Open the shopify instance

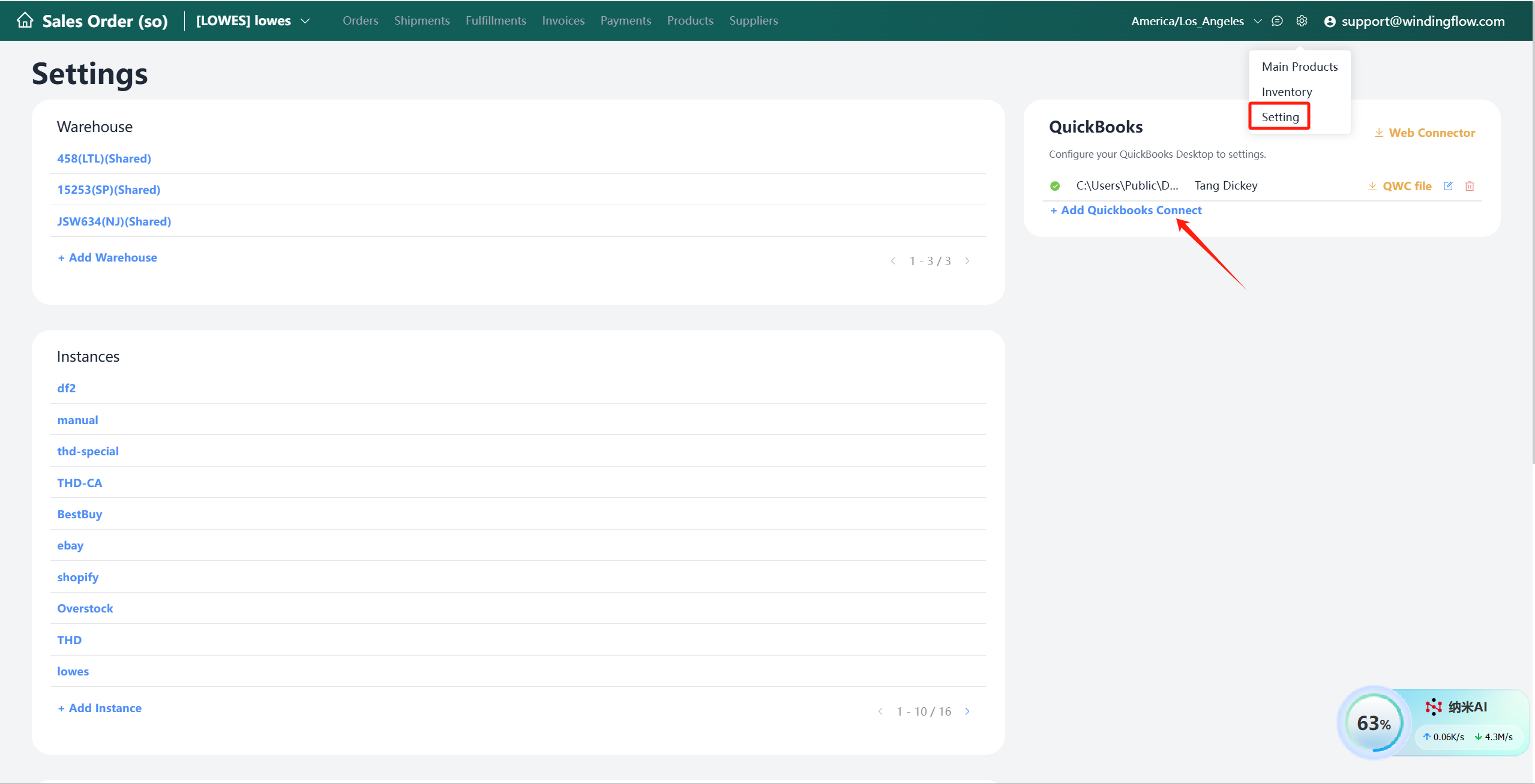pyautogui.click(x=77, y=577)
